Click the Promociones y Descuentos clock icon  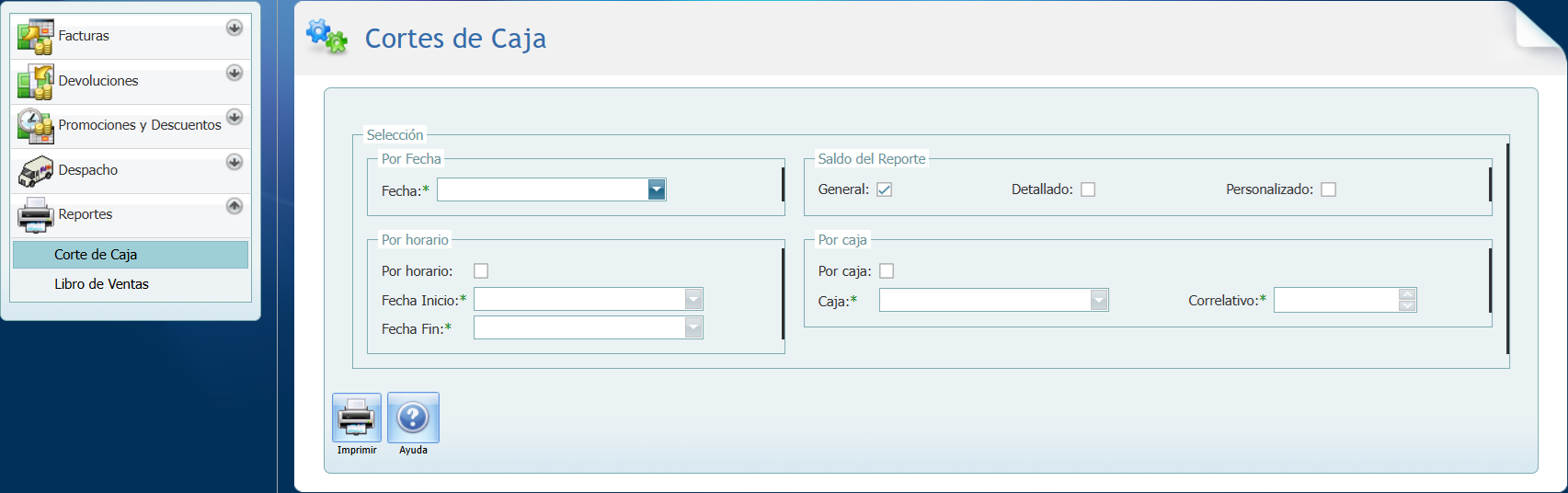pos(35,126)
